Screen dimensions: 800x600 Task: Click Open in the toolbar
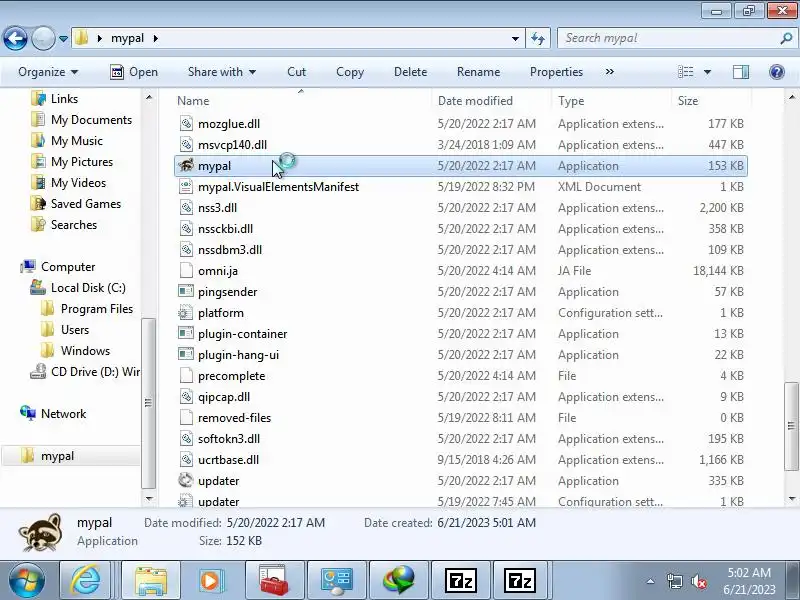(x=134, y=72)
